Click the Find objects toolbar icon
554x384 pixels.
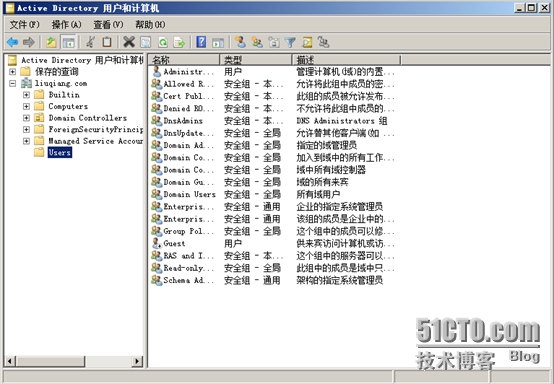point(307,42)
